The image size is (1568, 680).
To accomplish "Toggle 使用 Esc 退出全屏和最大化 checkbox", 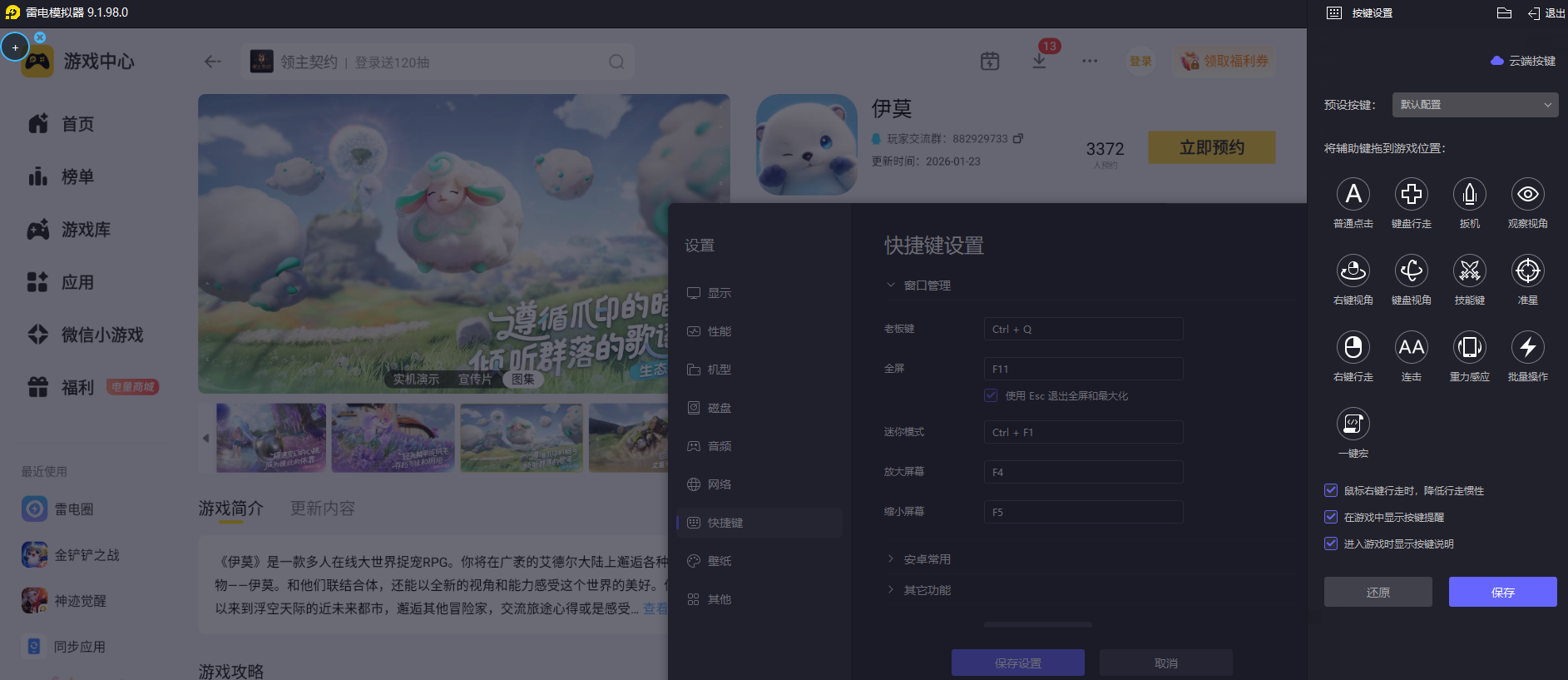I will (x=991, y=395).
